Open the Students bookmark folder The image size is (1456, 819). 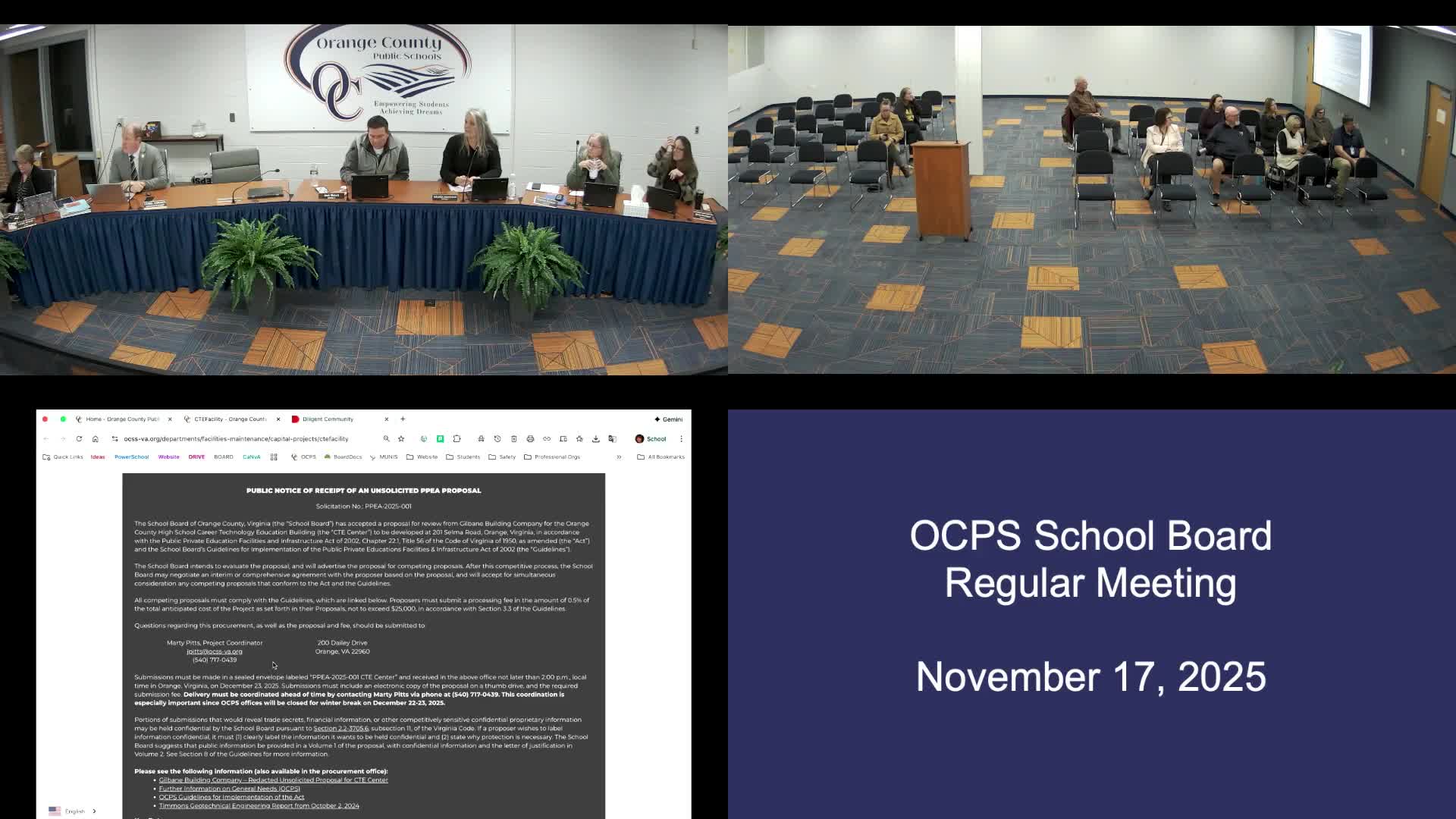click(x=463, y=457)
